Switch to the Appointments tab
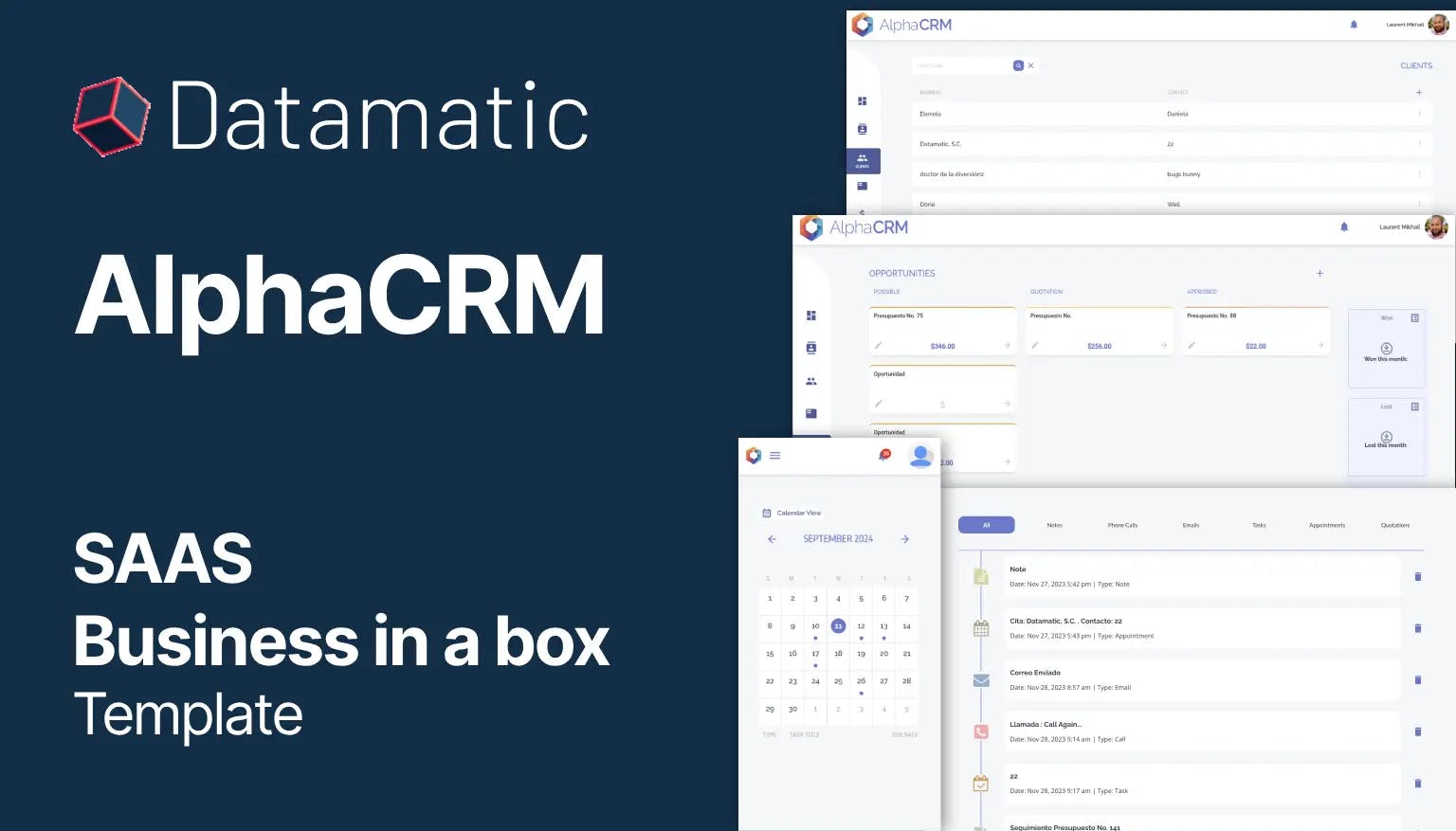This screenshot has height=831, width=1456. tap(1327, 525)
